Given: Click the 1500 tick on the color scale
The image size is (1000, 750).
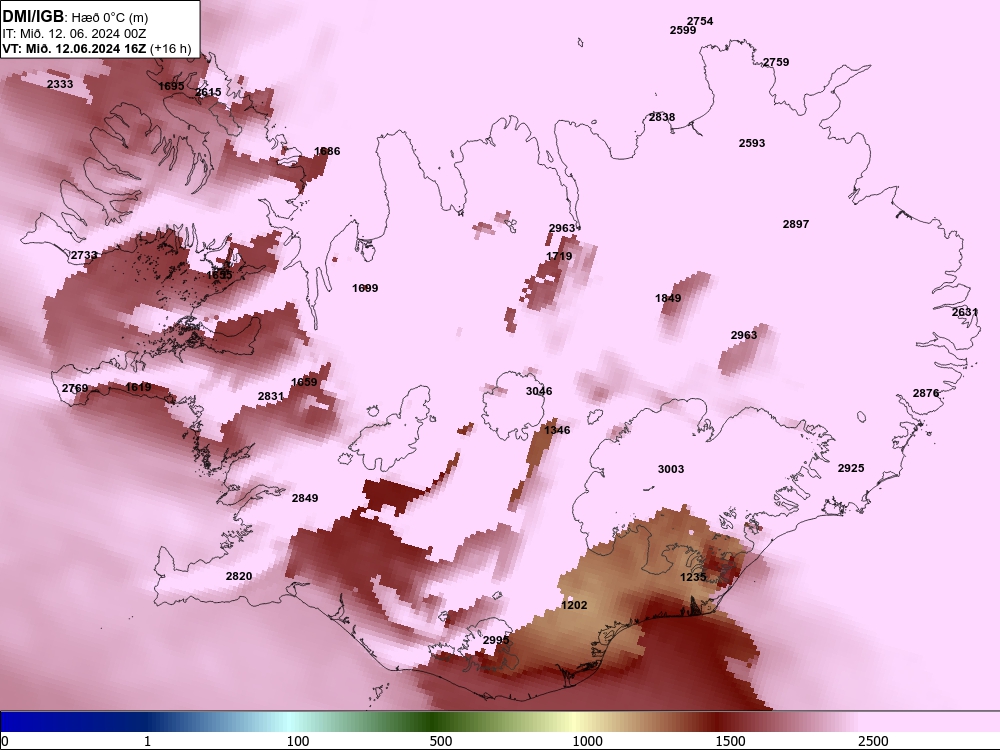Looking at the screenshot, I should [x=731, y=741].
